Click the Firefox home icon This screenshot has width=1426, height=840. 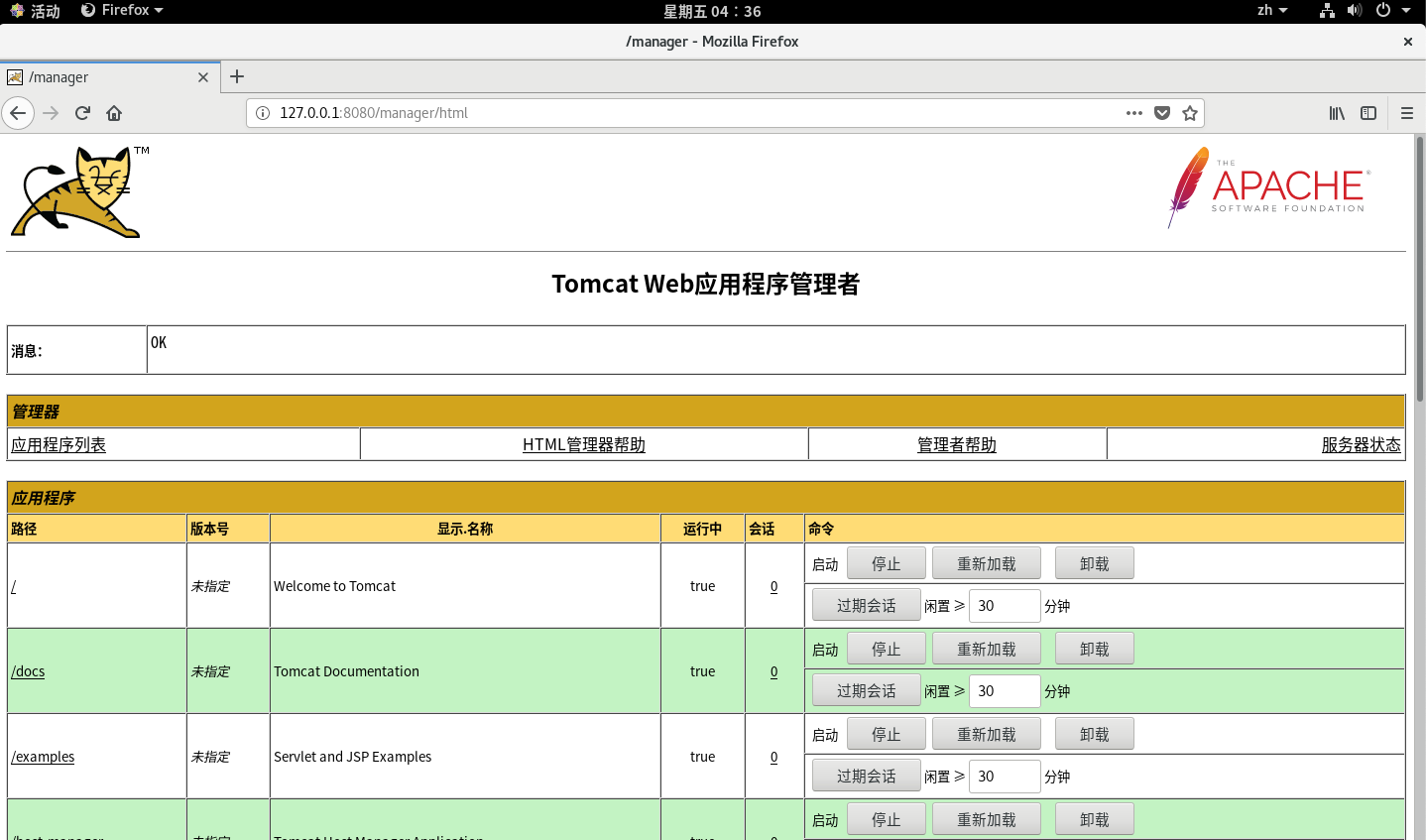(113, 112)
